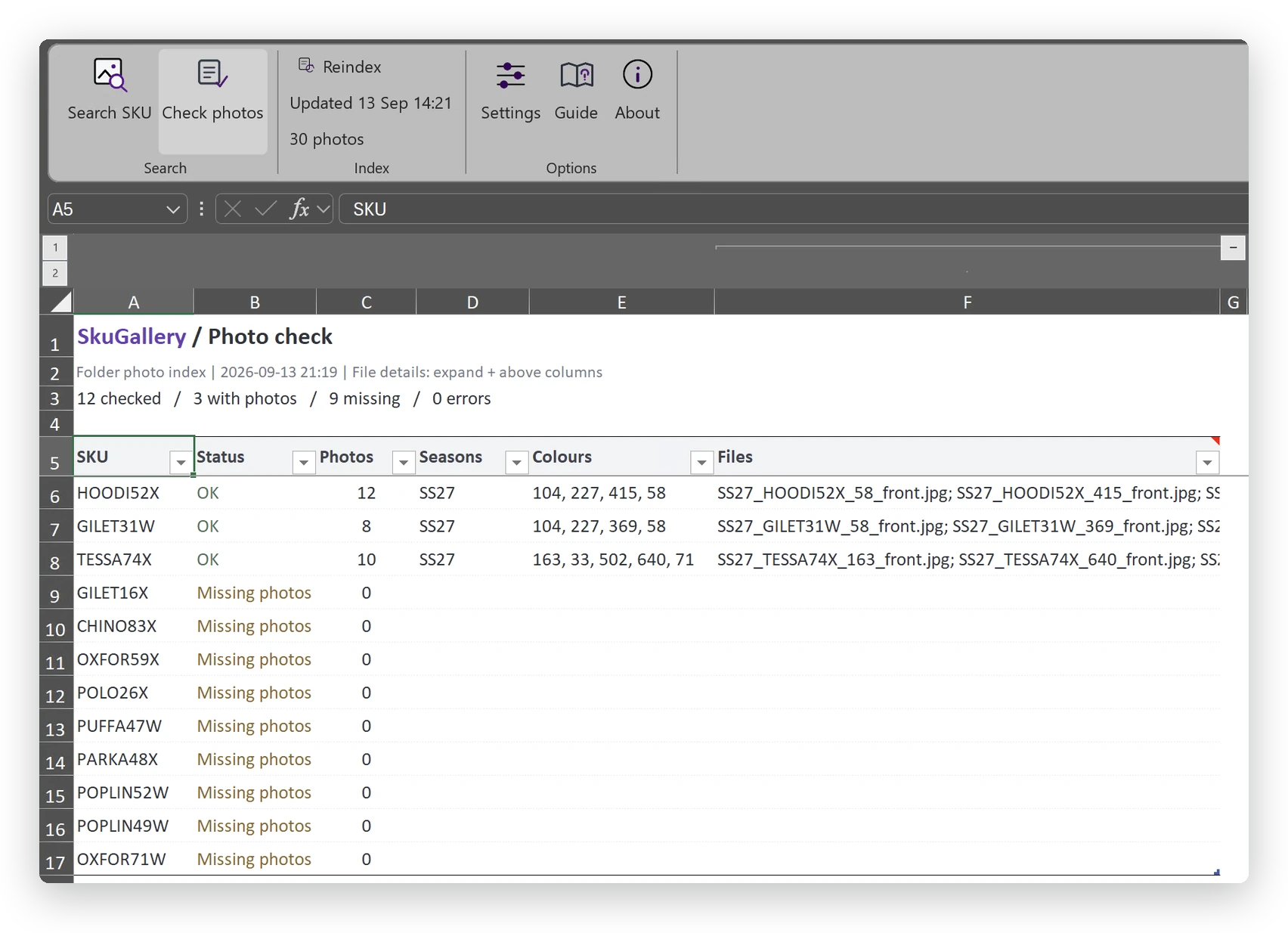The image size is (1288, 933).
Task: Open the Files column filter dropdown
Action: (1207, 462)
